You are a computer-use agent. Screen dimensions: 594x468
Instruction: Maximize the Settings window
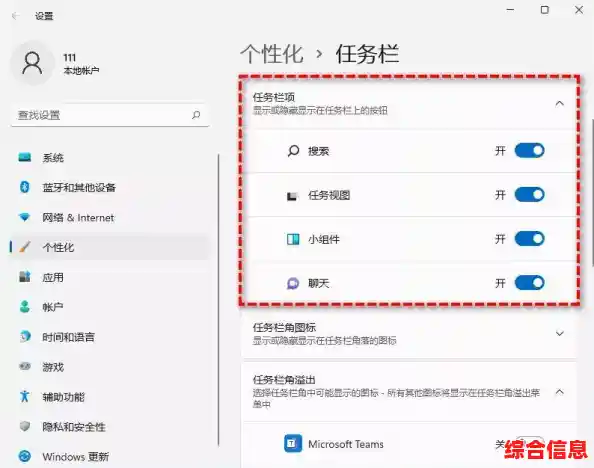coord(544,10)
